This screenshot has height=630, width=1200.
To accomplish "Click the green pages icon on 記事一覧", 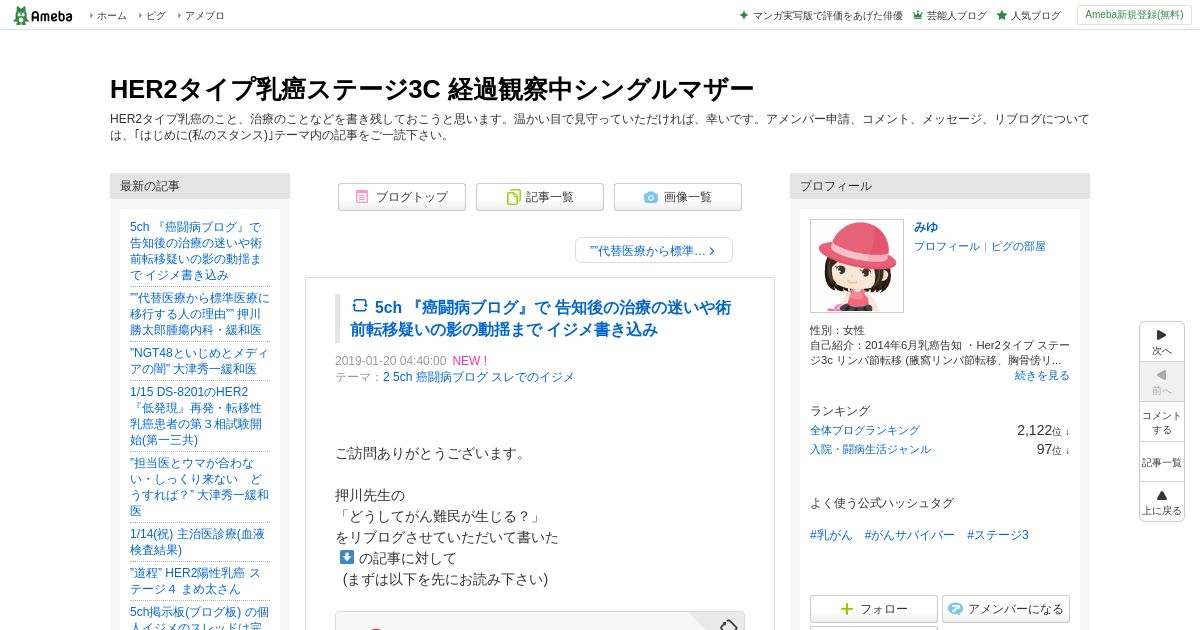I will point(513,197).
